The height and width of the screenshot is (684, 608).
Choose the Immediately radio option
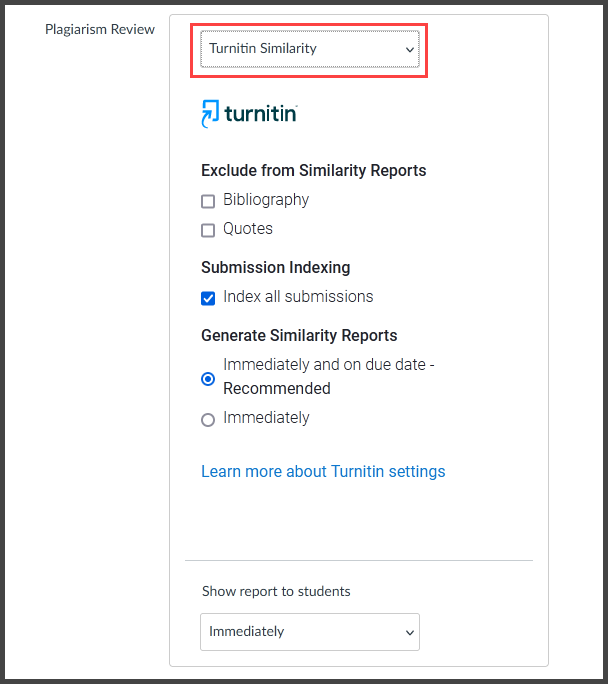(208, 420)
